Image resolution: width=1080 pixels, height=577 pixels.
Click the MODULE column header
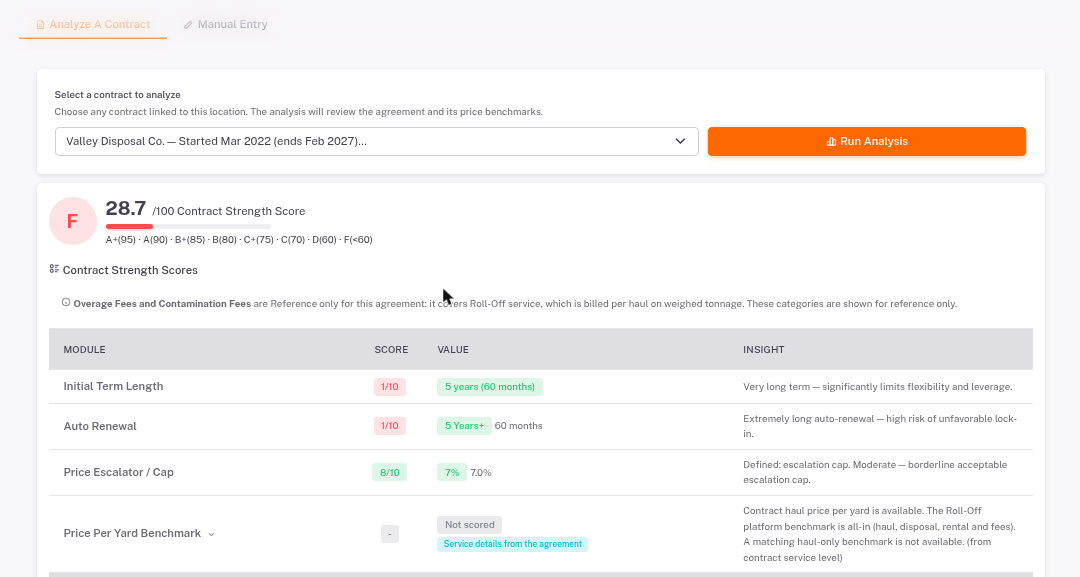[x=85, y=350]
